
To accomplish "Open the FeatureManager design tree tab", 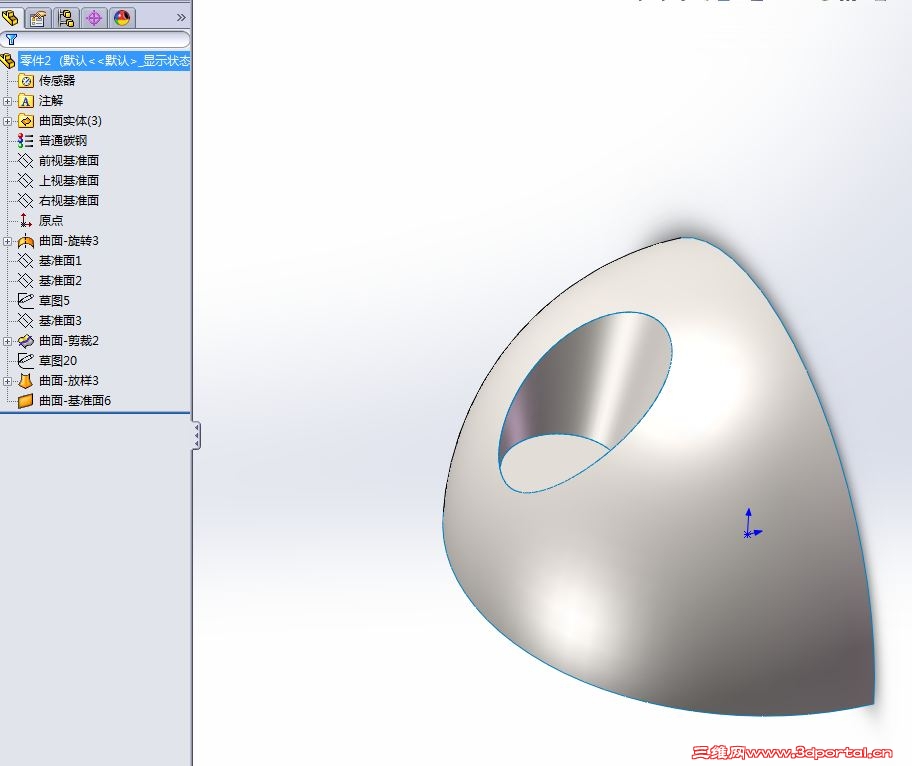I will [10, 18].
